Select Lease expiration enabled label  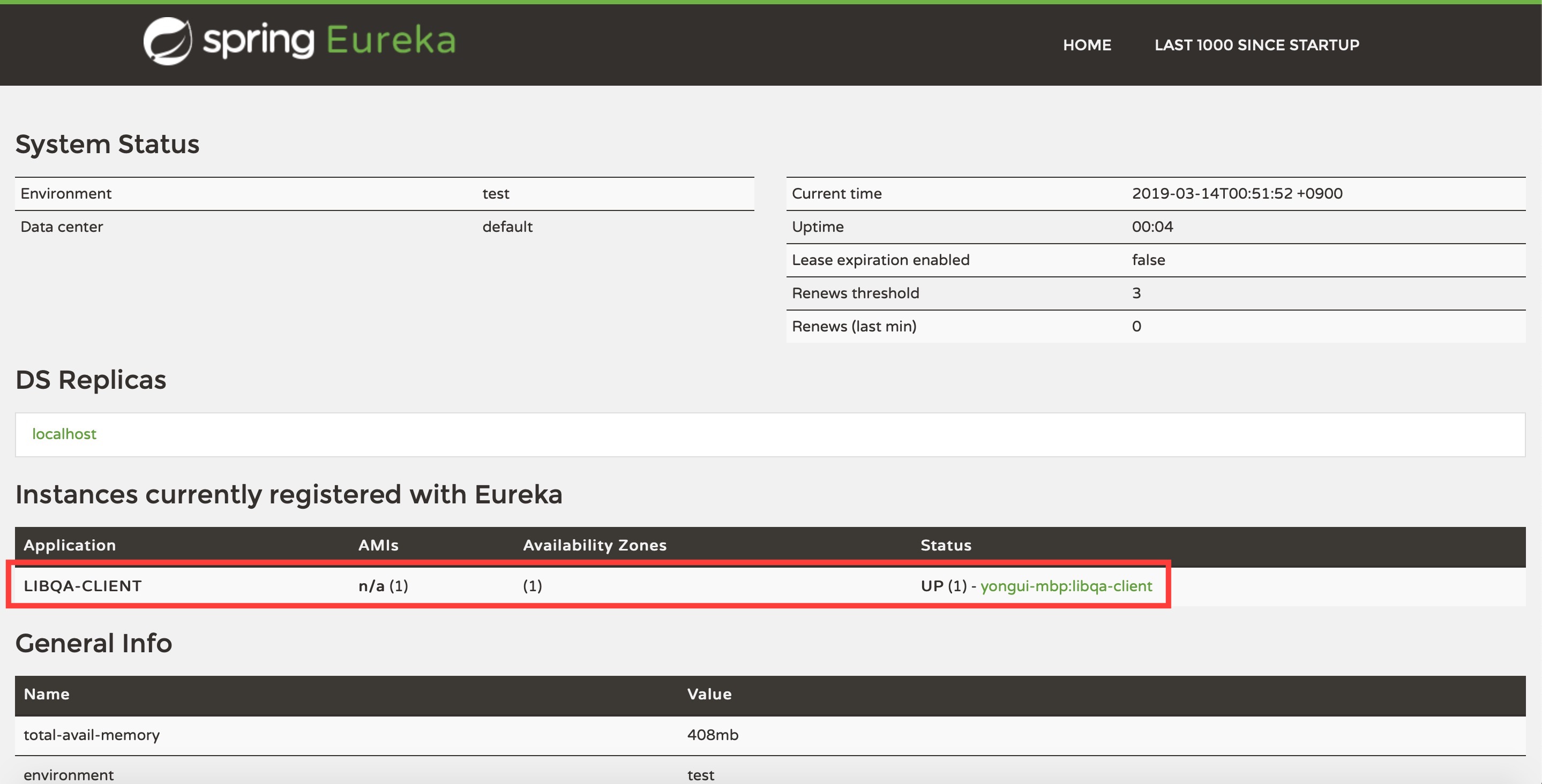pyautogui.click(x=880, y=260)
